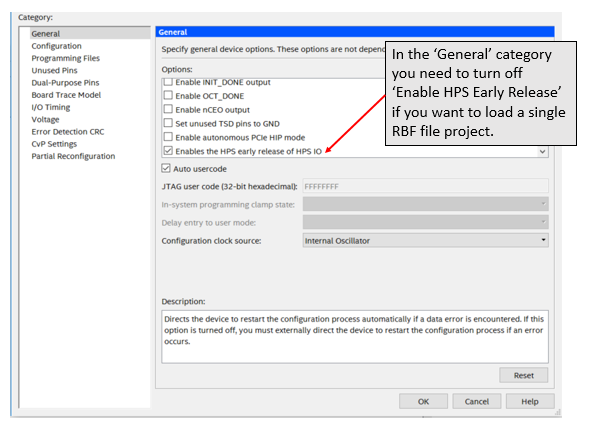Tick Set unused TSD pins to GND
591x430 pixels.
tap(168, 123)
